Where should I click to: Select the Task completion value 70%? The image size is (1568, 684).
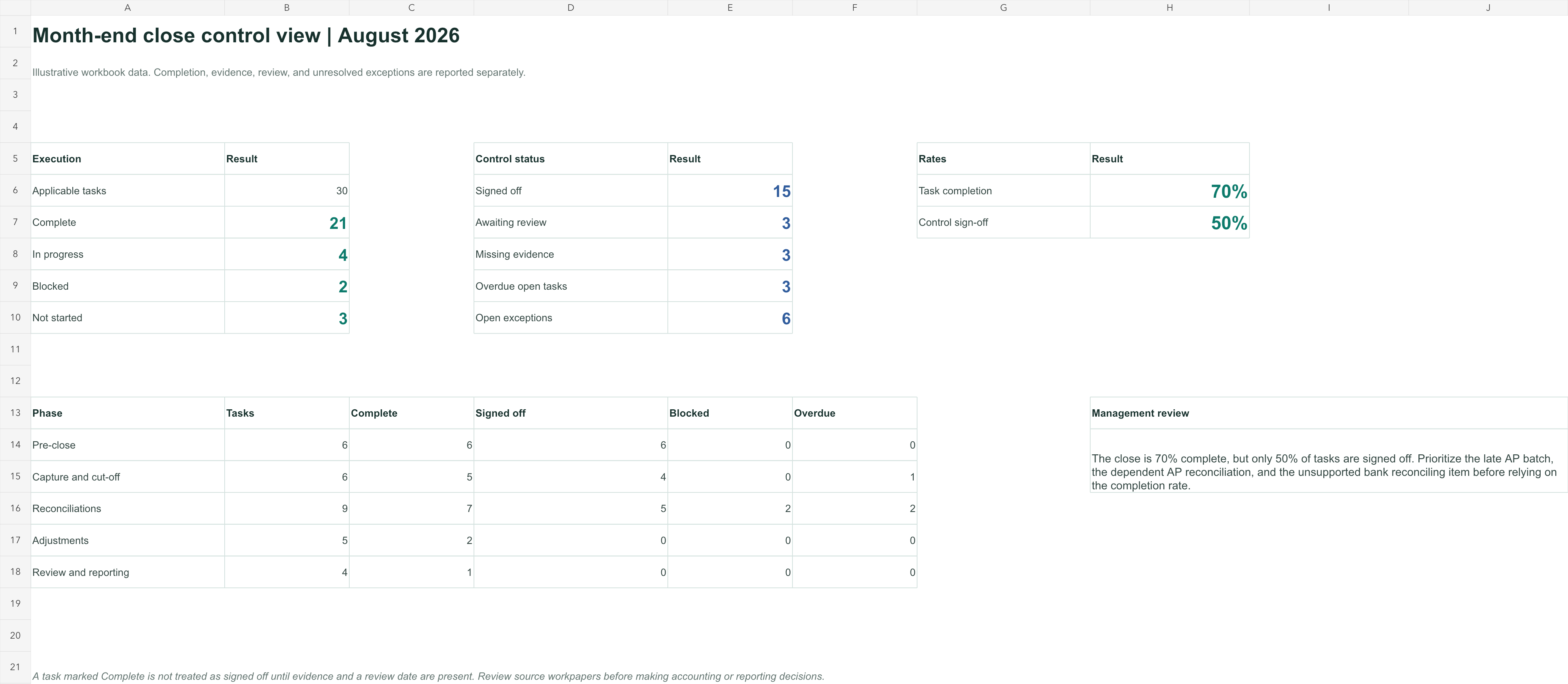click(1169, 190)
